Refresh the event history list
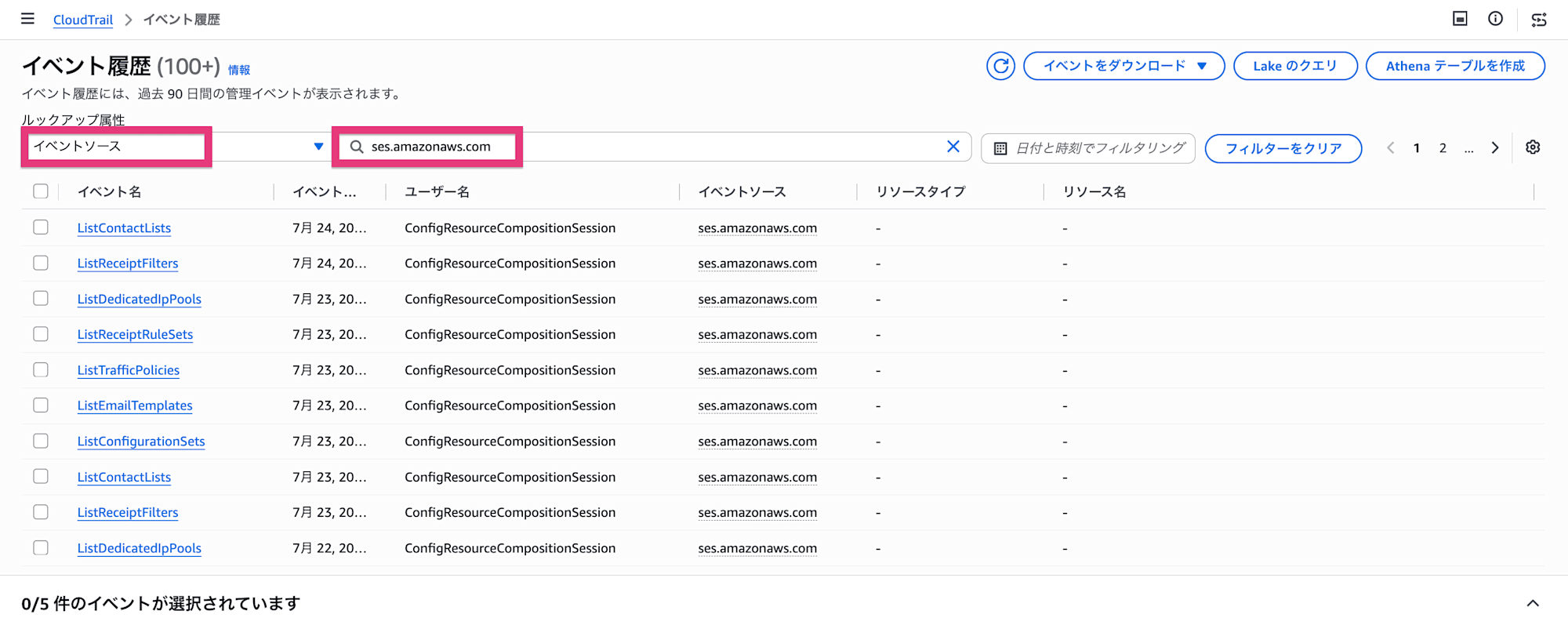The width and height of the screenshot is (1568, 629). [x=1000, y=66]
